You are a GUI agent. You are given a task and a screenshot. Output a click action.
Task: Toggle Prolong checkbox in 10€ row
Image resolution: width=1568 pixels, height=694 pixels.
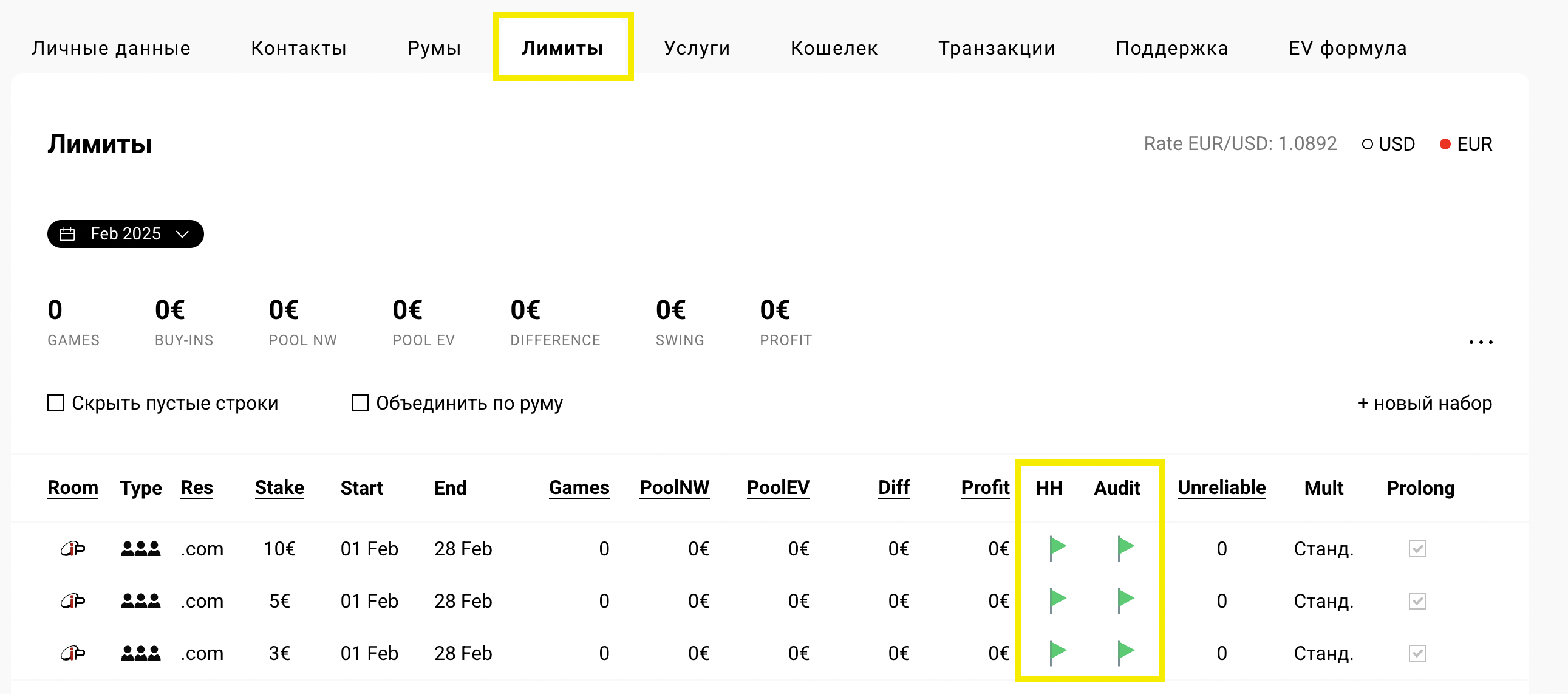(x=1417, y=549)
